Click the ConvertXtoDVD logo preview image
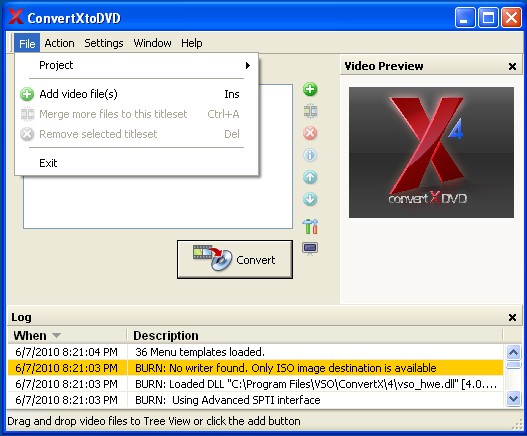The width and height of the screenshot is (527, 436). (431, 152)
